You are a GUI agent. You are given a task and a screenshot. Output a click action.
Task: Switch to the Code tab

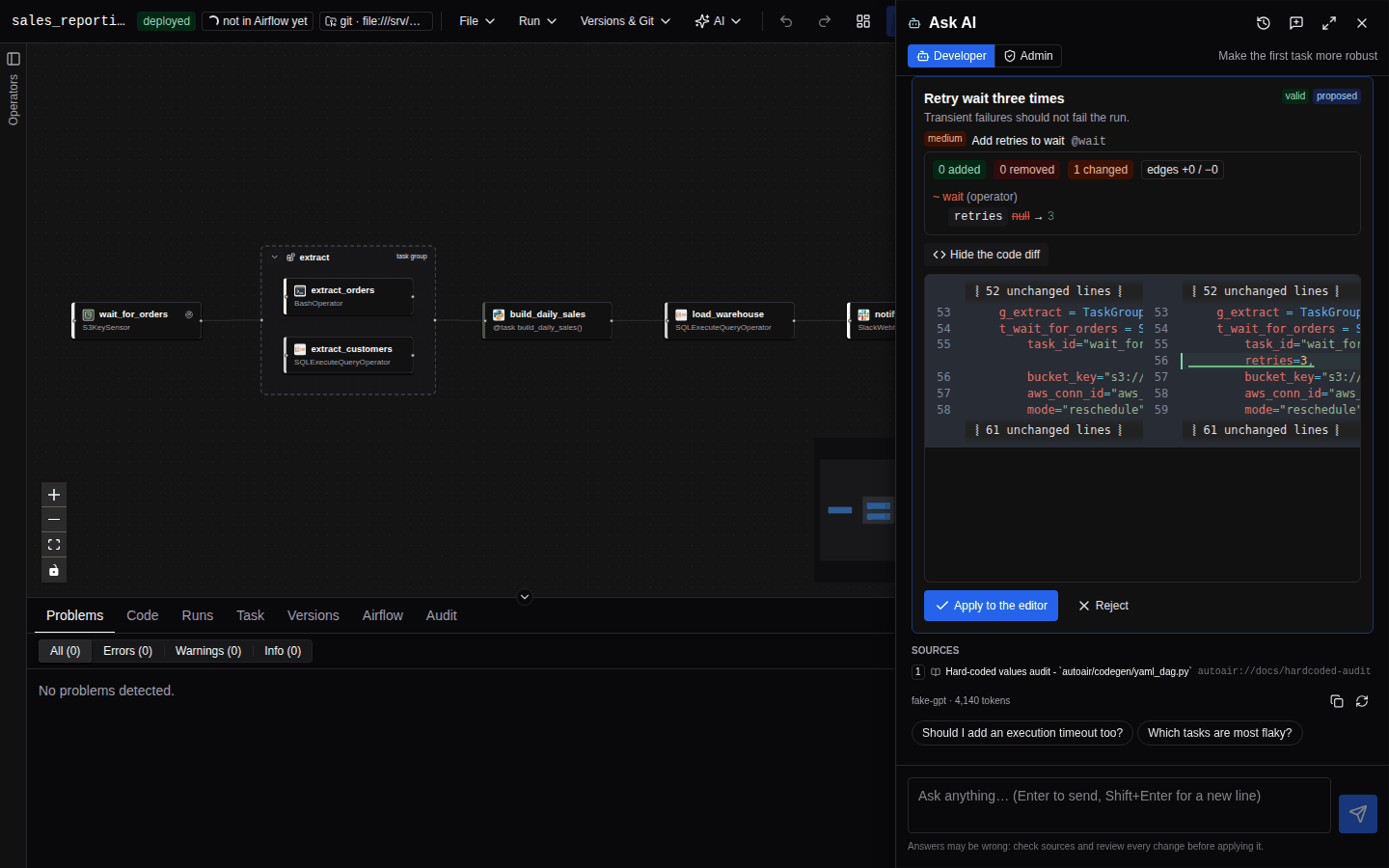pos(143,615)
